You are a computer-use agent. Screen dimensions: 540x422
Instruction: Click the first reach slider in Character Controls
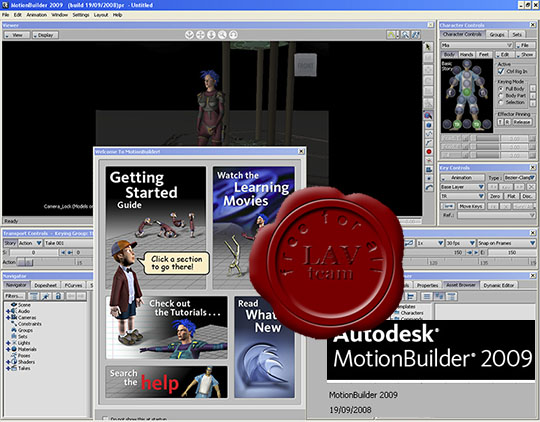point(488,138)
